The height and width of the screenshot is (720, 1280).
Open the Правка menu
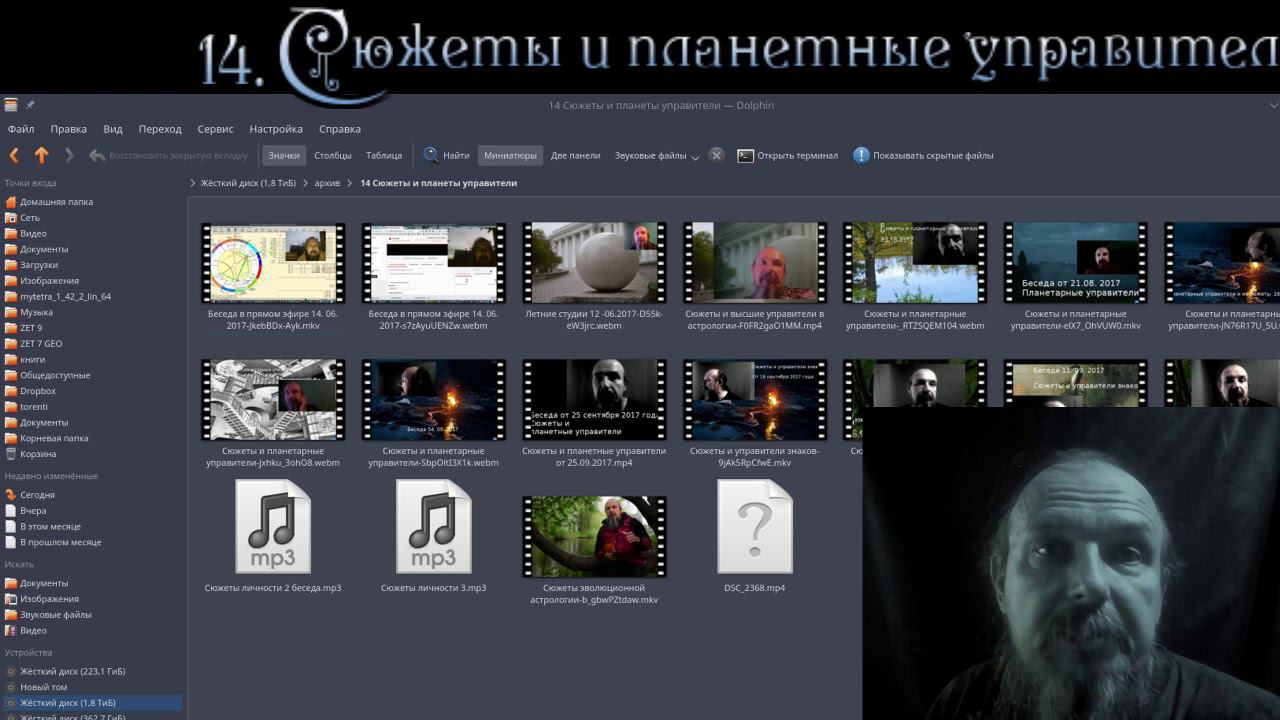69,129
